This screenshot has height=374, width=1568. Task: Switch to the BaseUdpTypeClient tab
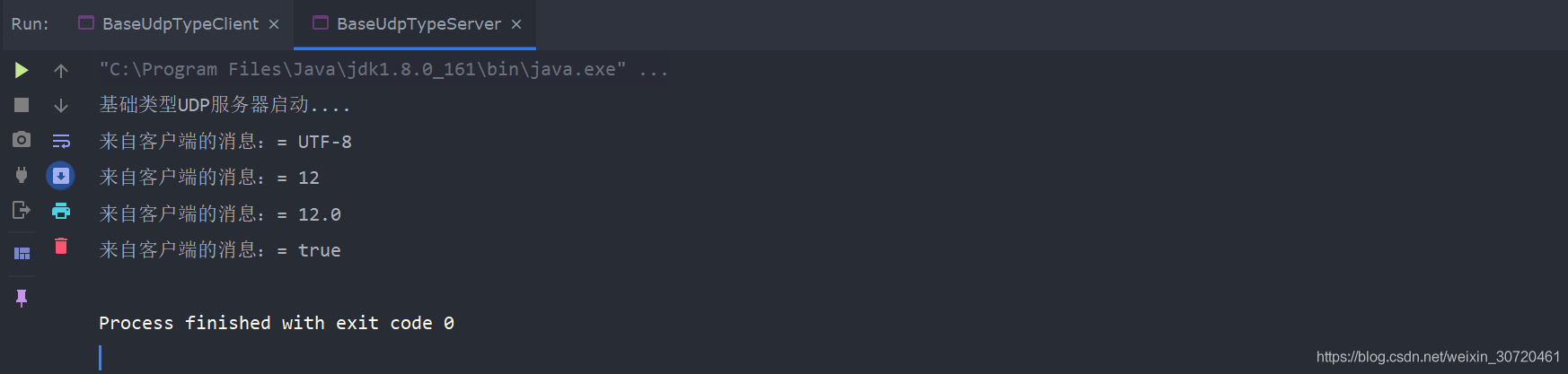181,24
